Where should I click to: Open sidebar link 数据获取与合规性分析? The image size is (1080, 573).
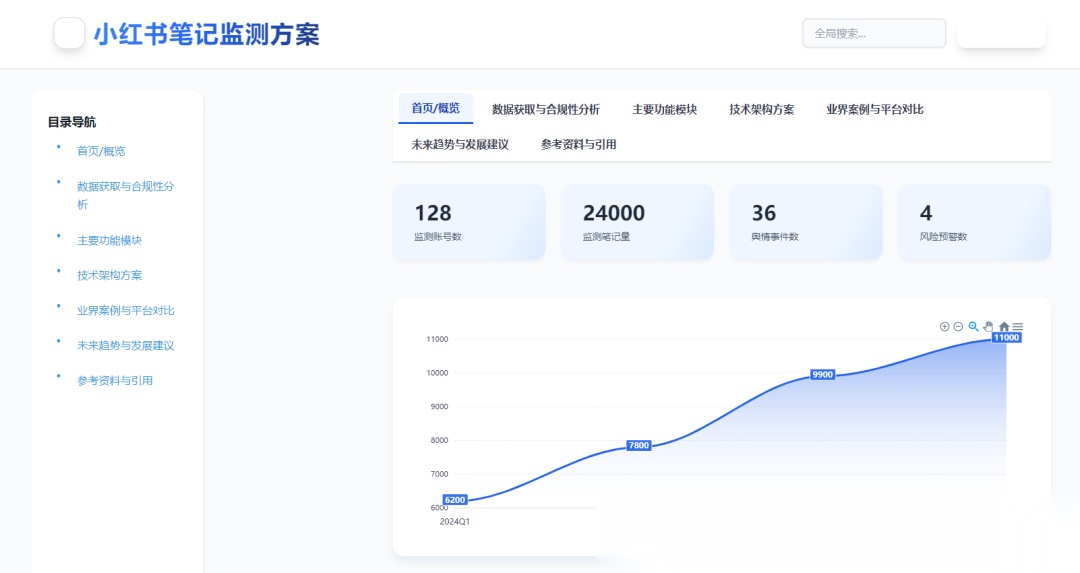125,195
